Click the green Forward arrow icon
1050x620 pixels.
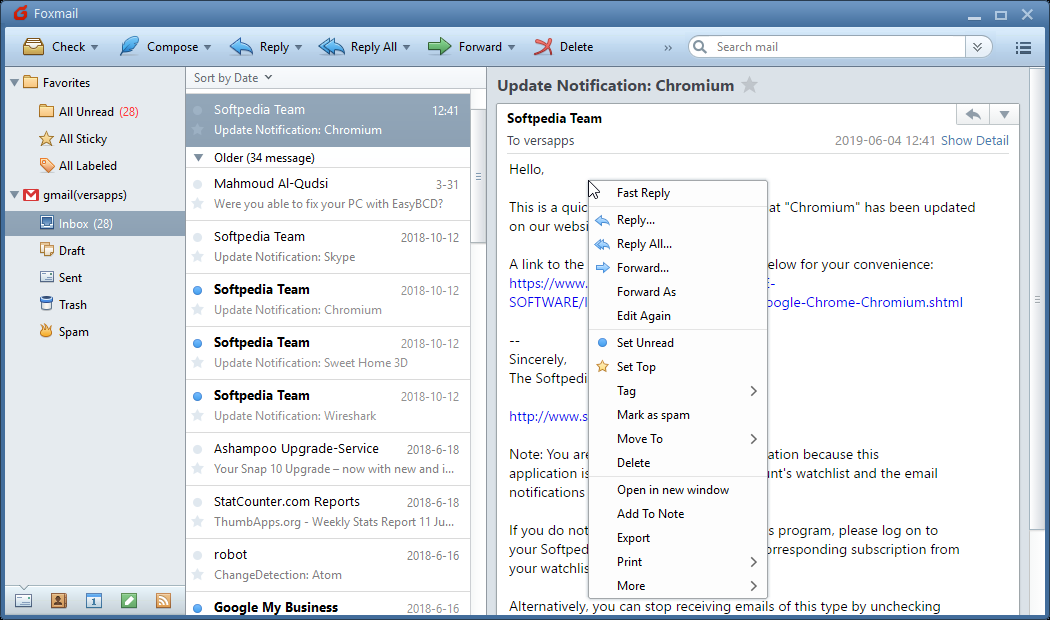[x=439, y=46]
